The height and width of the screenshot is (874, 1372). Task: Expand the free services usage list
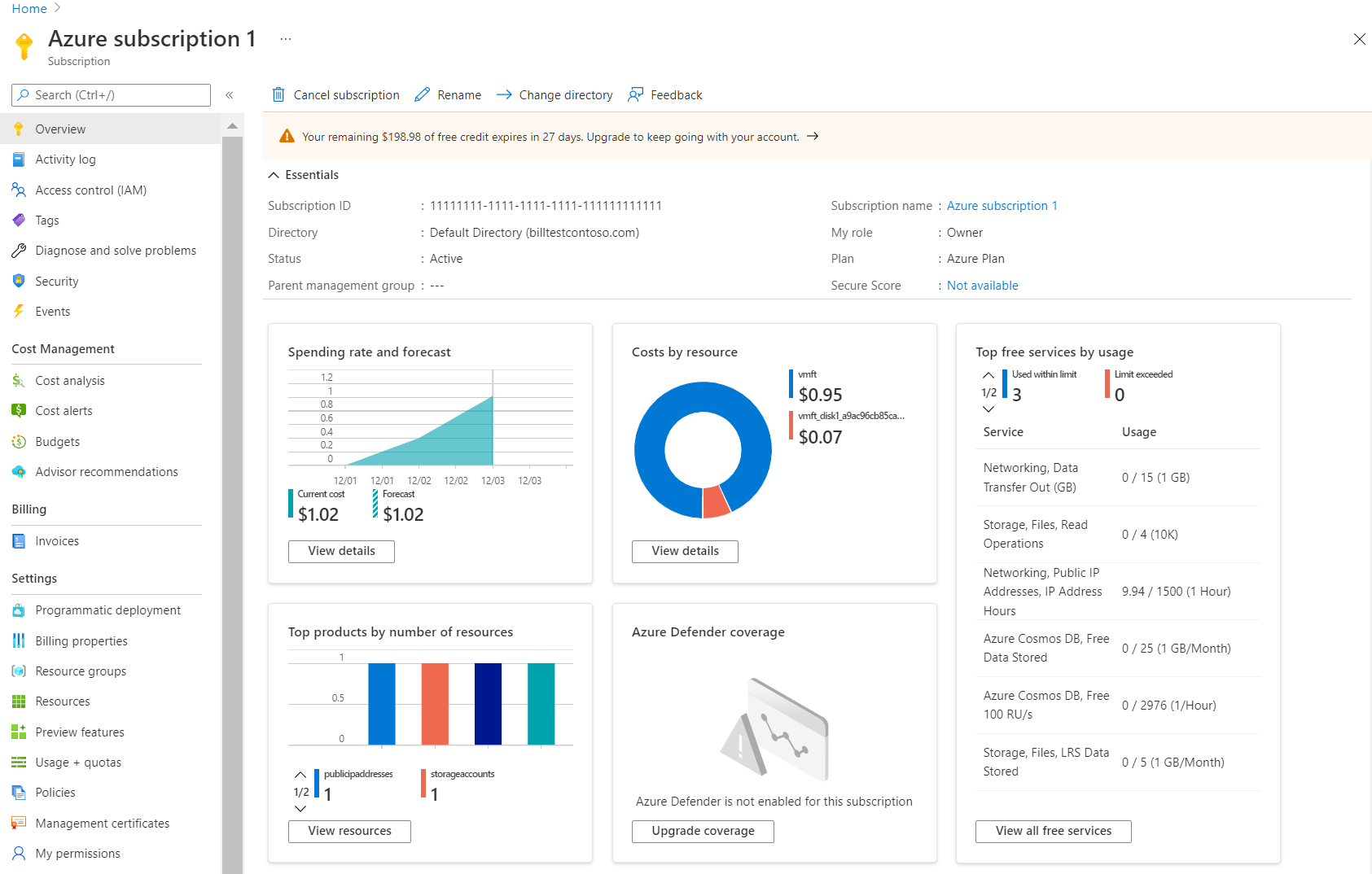[x=988, y=409]
